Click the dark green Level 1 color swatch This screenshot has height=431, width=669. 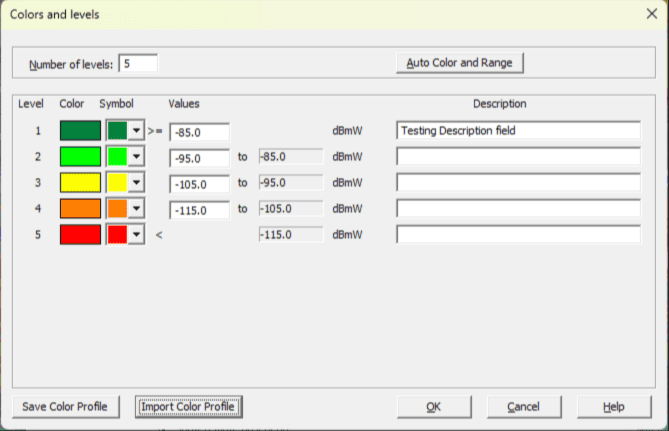pyautogui.click(x=80, y=130)
